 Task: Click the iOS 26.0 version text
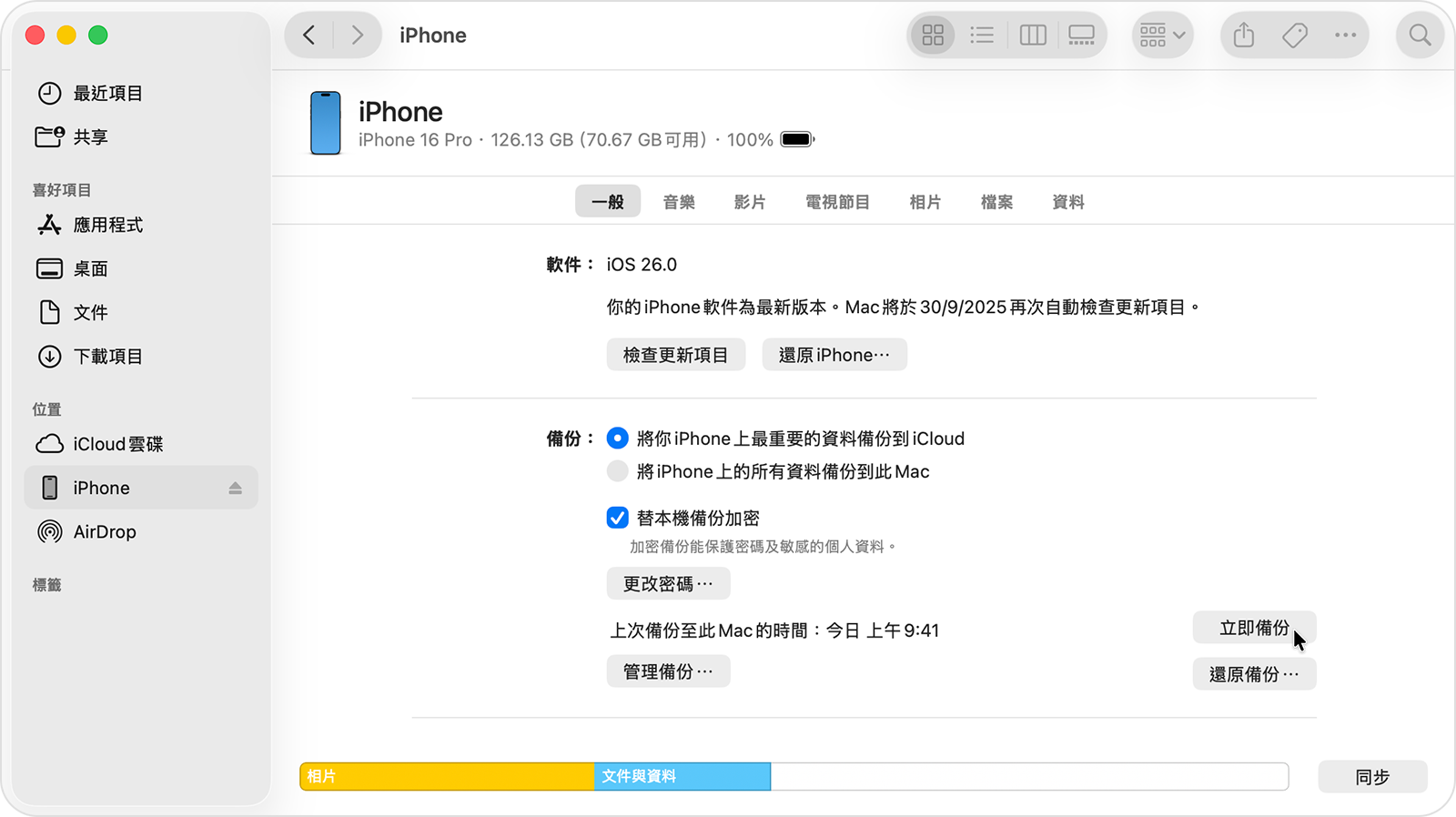pyautogui.click(x=642, y=265)
